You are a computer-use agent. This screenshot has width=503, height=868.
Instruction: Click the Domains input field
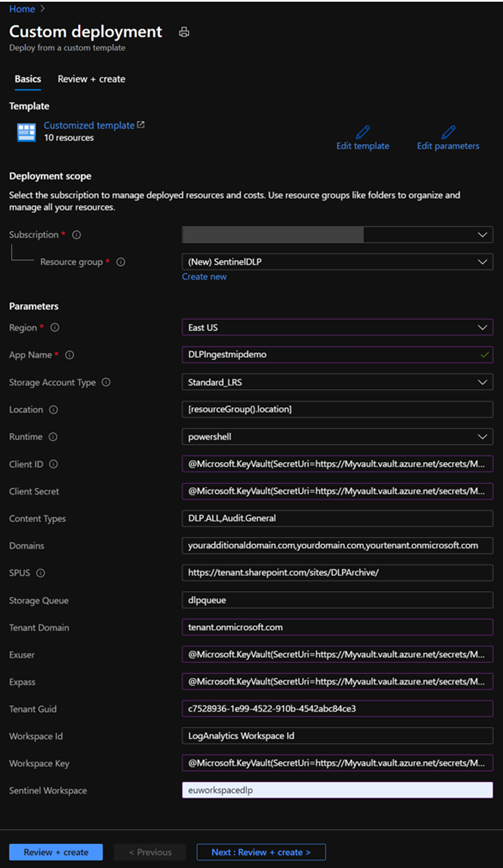pos(337,546)
